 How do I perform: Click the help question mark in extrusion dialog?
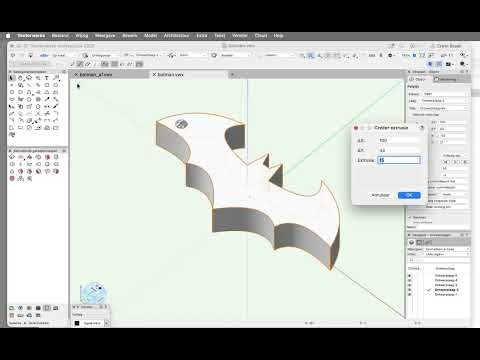pyautogui.click(x=422, y=128)
